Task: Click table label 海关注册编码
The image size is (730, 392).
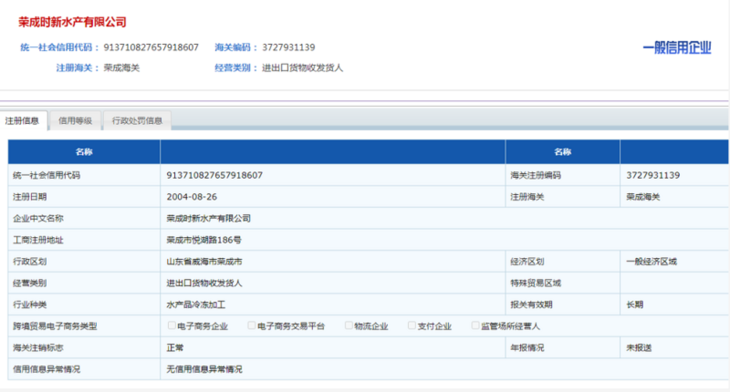Action: [x=535, y=176]
